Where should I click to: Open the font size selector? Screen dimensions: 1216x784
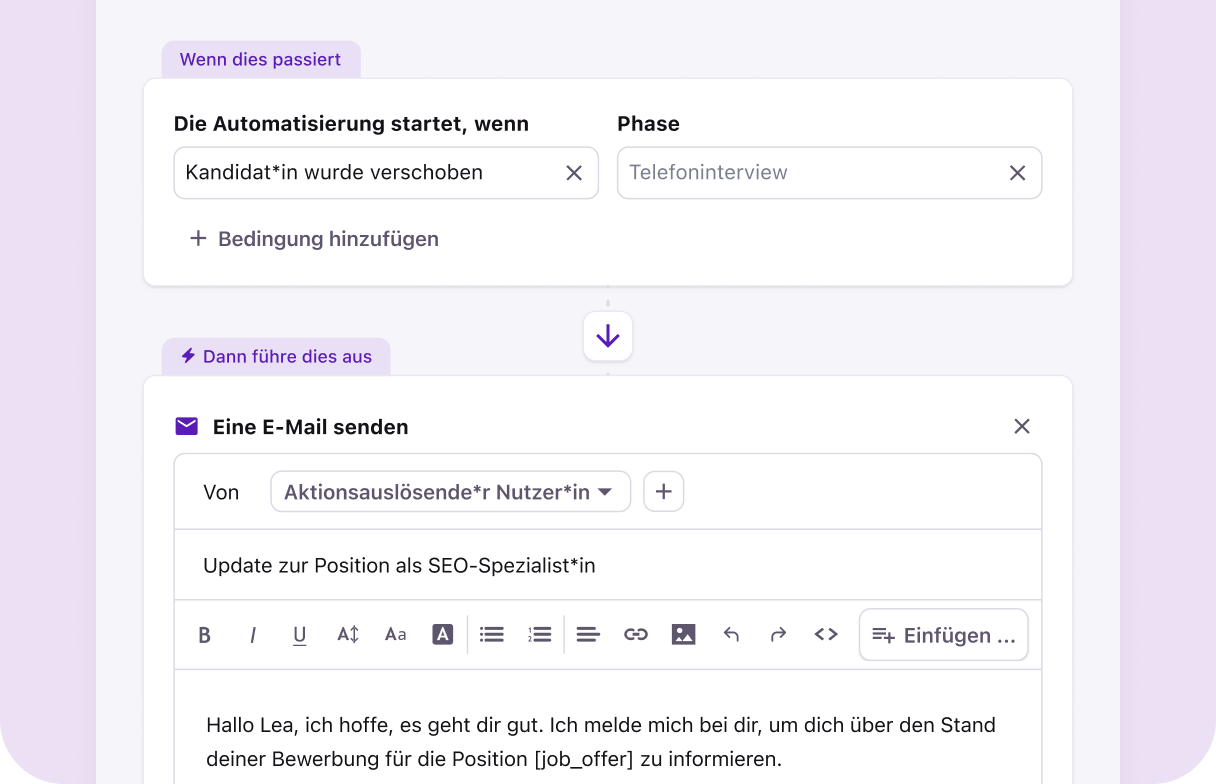click(x=395, y=634)
